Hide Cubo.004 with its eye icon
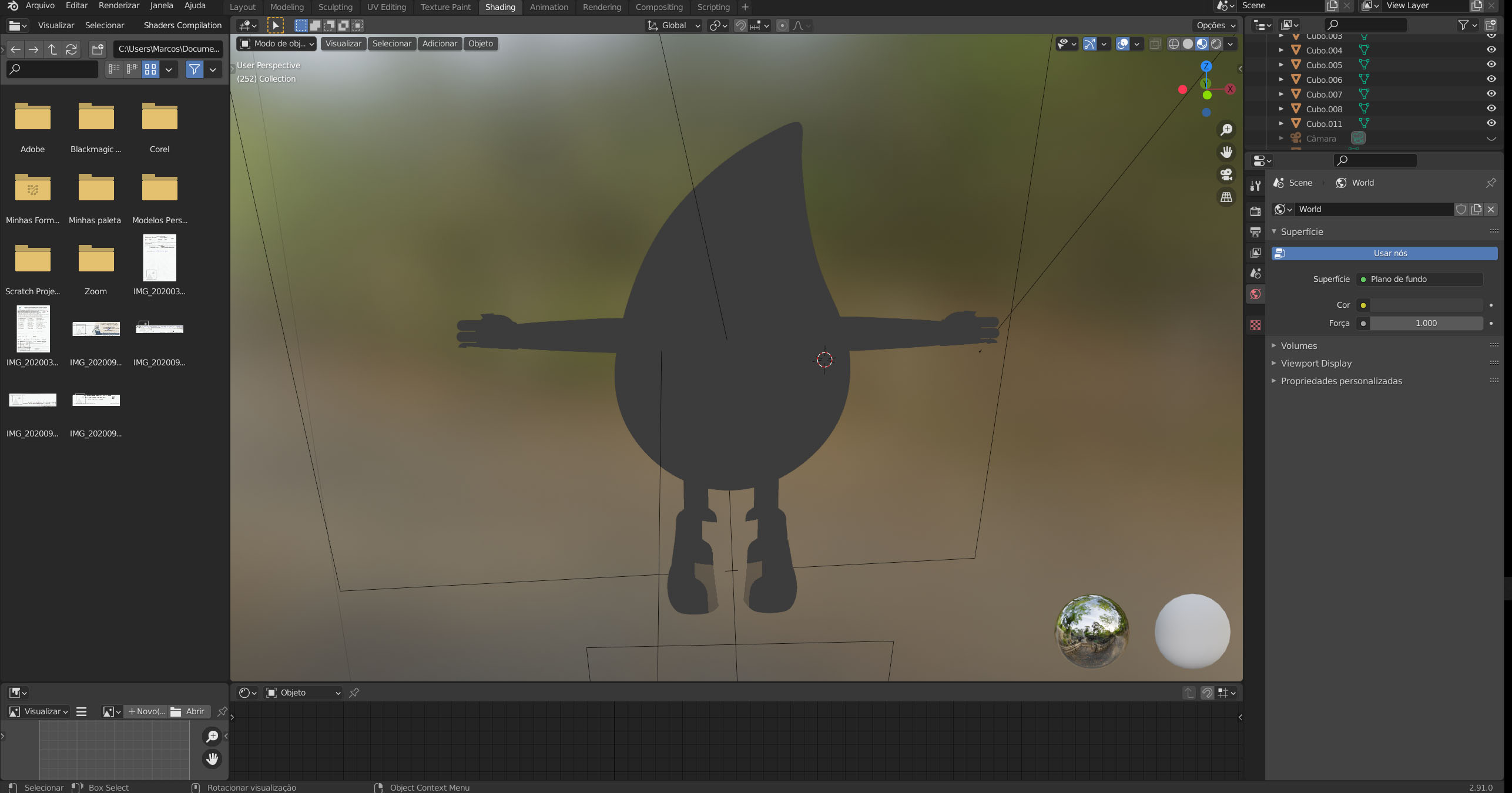Image resolution: width=1512 pixels, height=793 pixels. coord(1491,50)
